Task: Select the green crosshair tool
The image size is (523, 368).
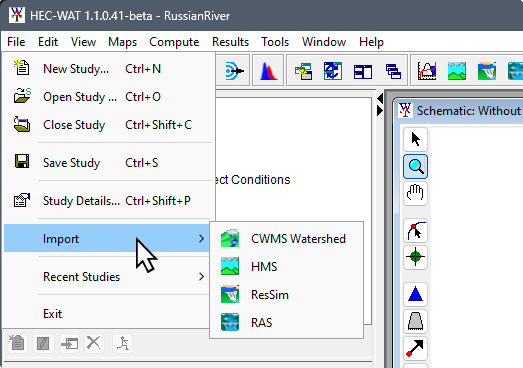Action: pos(415,257)
